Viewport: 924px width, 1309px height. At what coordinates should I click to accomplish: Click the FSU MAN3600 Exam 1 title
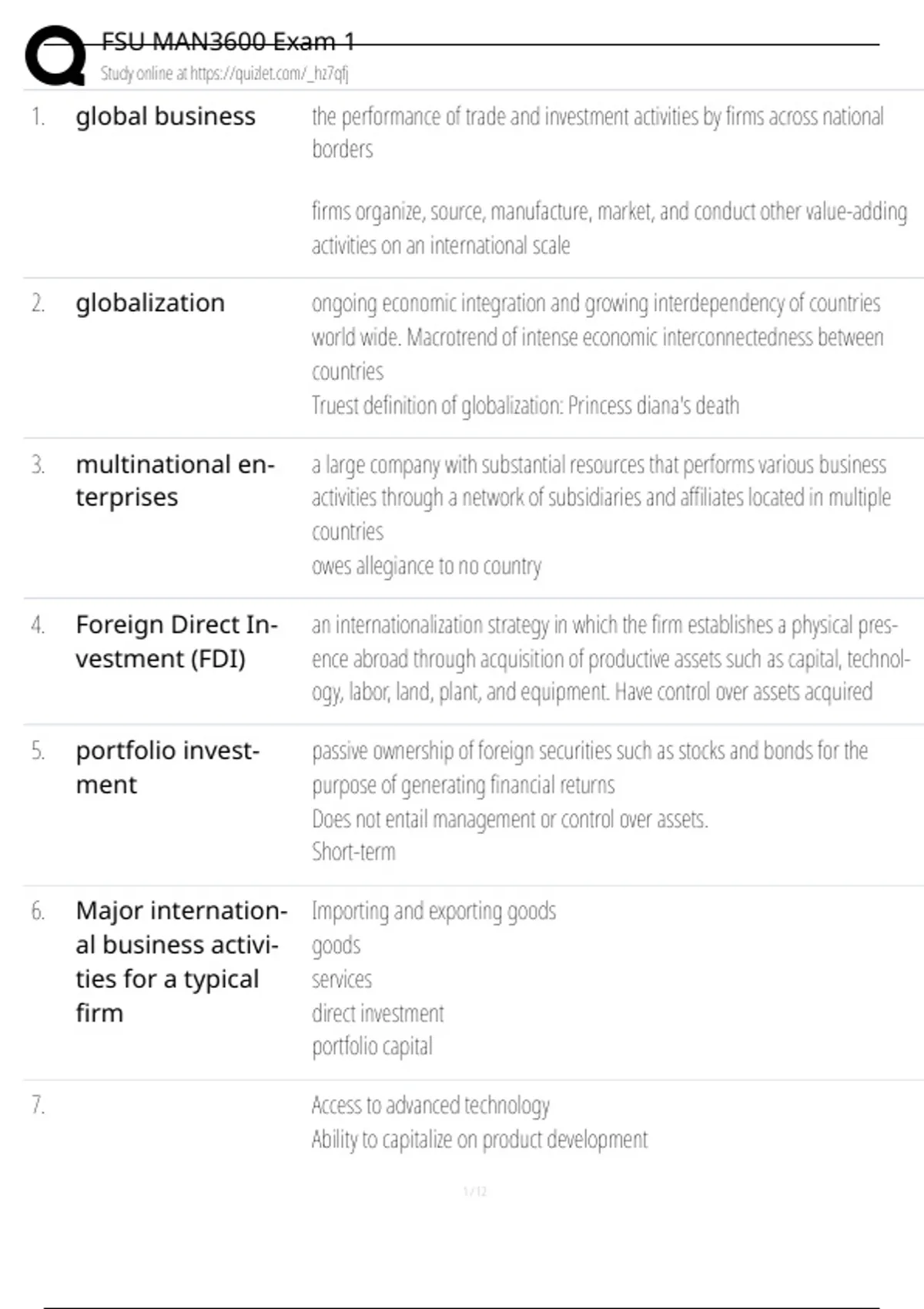coord(228,42)
